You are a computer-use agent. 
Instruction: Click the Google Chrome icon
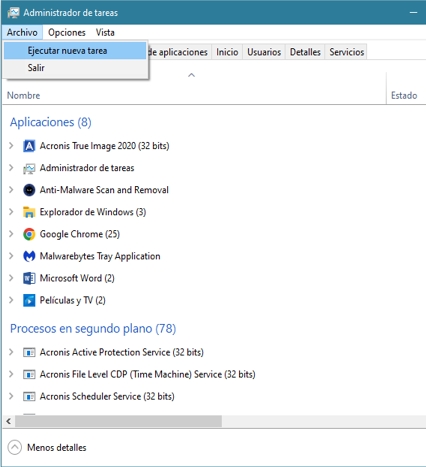coord(29,234)
